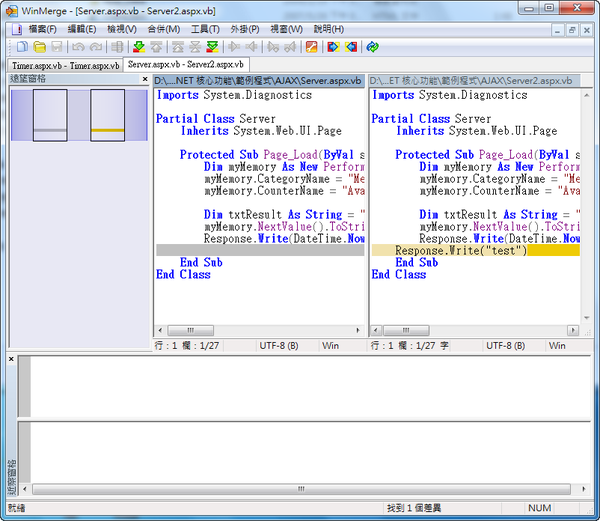Open the 外掛(P) menu

tap(245, 29)
